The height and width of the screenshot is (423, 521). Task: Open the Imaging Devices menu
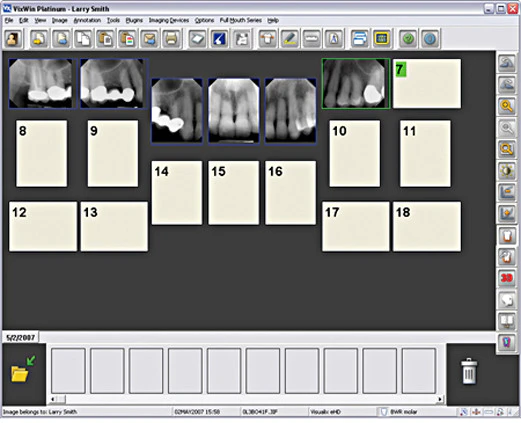click(169, 20)
